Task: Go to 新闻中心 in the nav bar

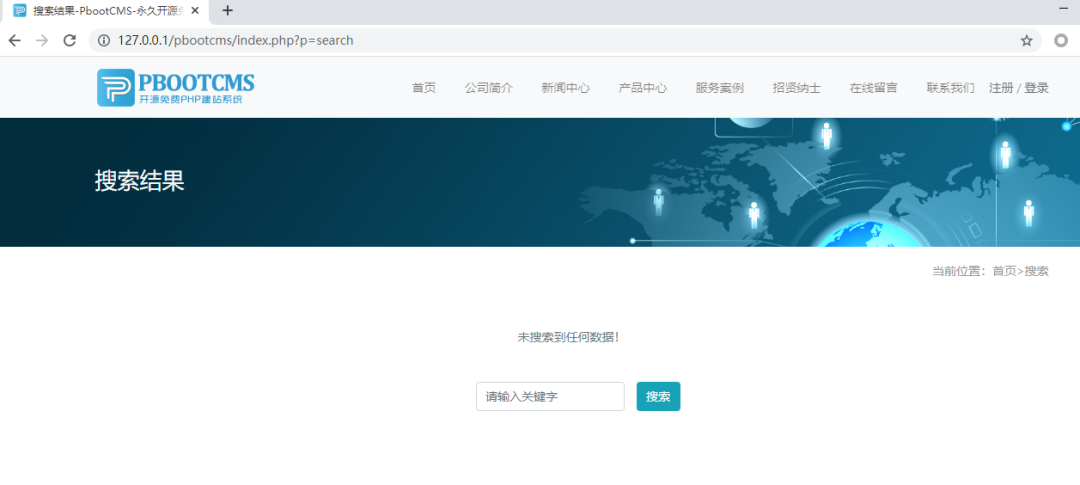Action: [x=565, y=87]
